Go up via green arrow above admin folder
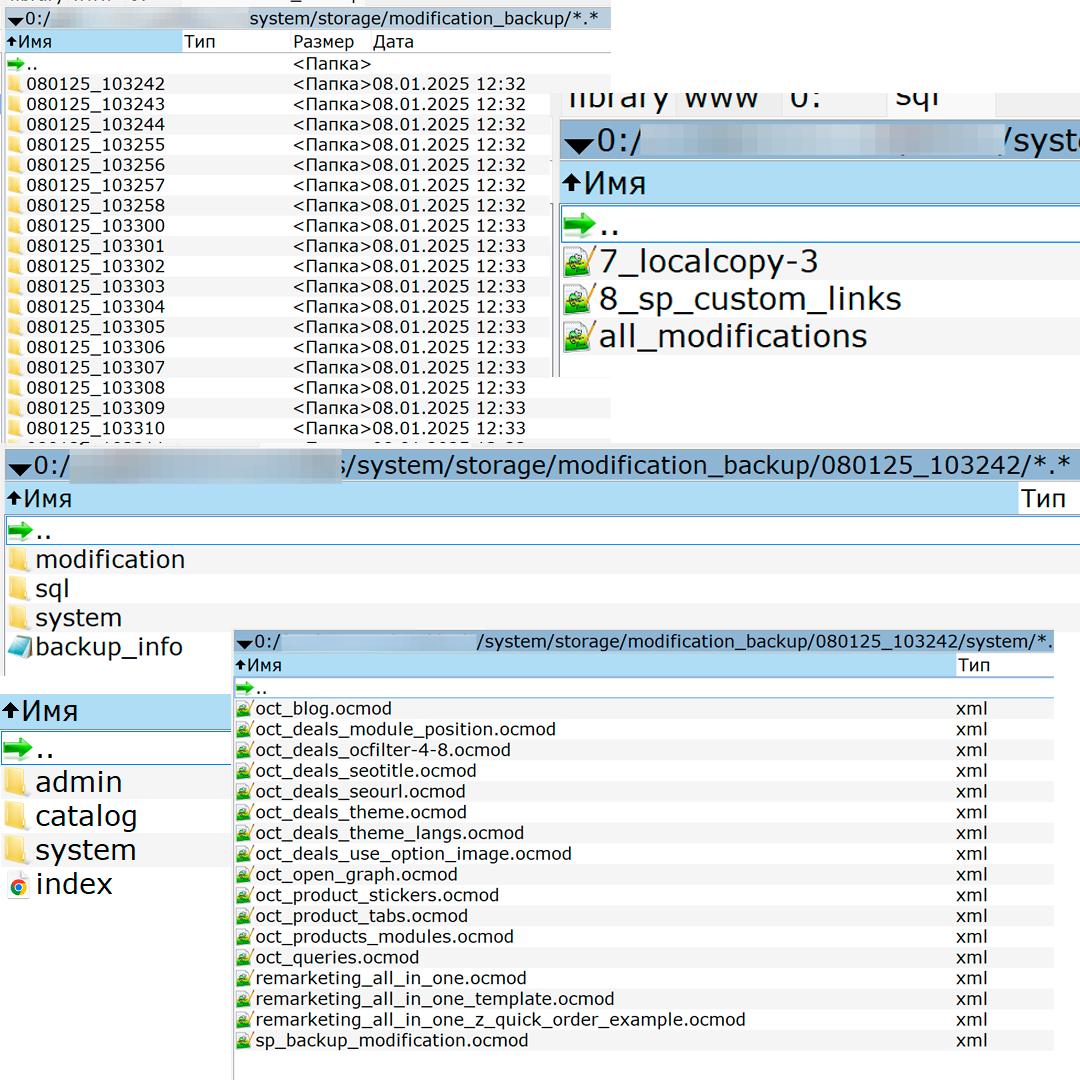Image resolution: width=1080 pixels, height=1080 pixels. coord(18,747)
